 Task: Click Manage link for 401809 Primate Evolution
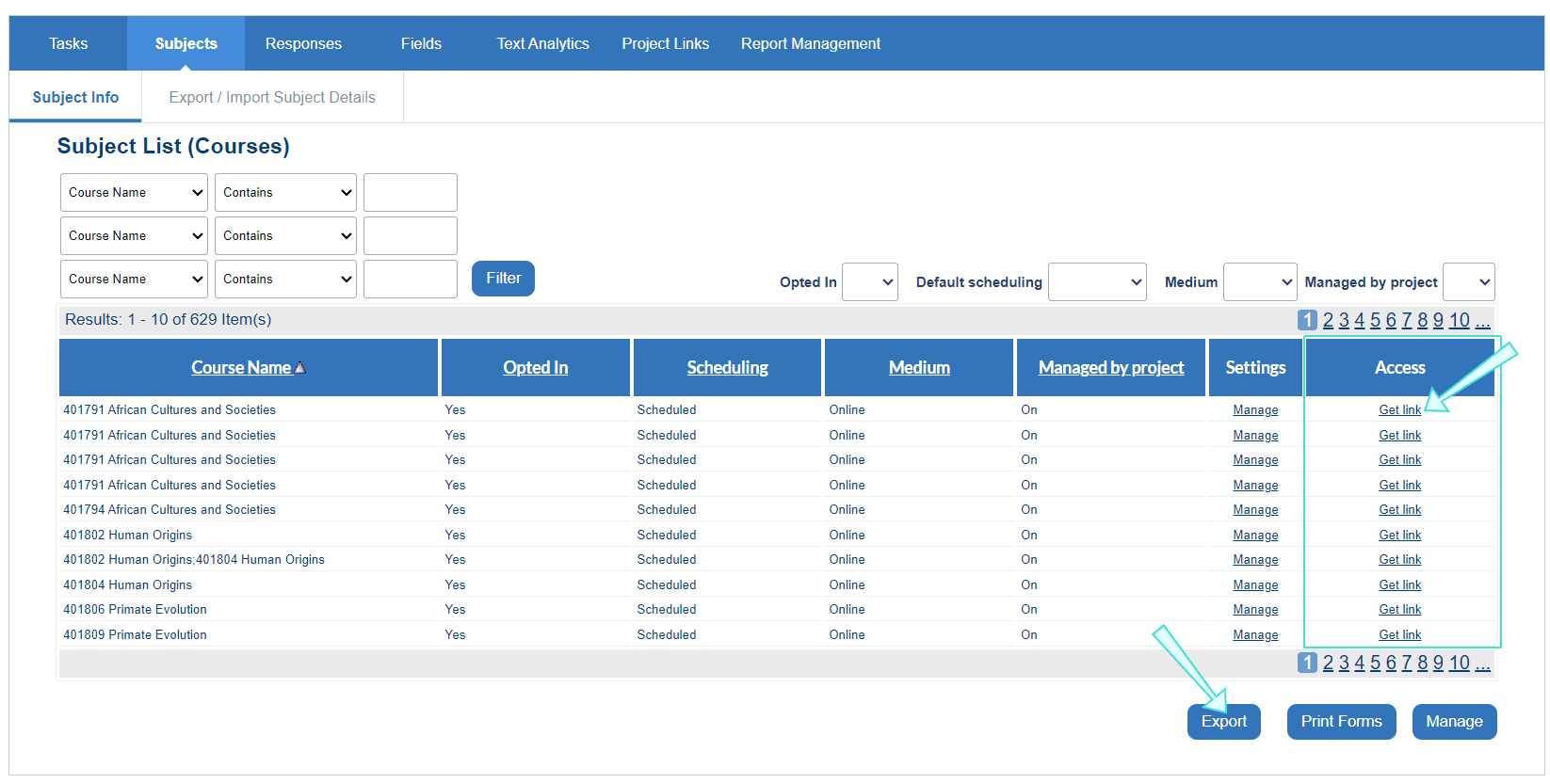pyautogui.click(x=1255, y=635)
